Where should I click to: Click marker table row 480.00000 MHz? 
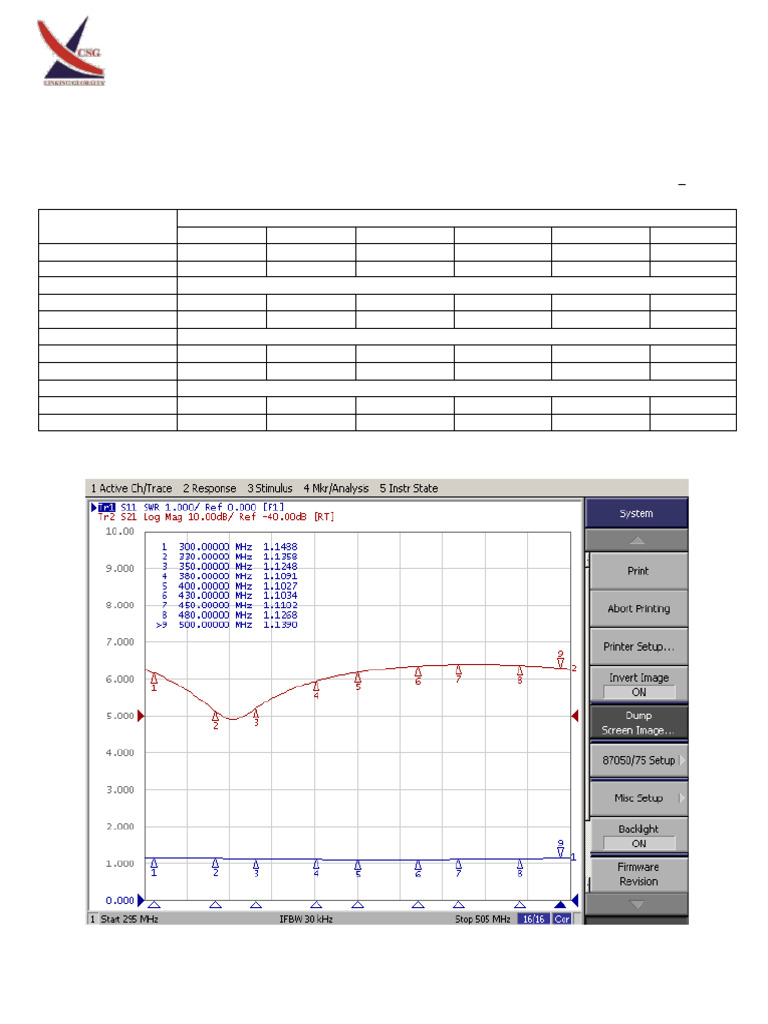point(229,615)
